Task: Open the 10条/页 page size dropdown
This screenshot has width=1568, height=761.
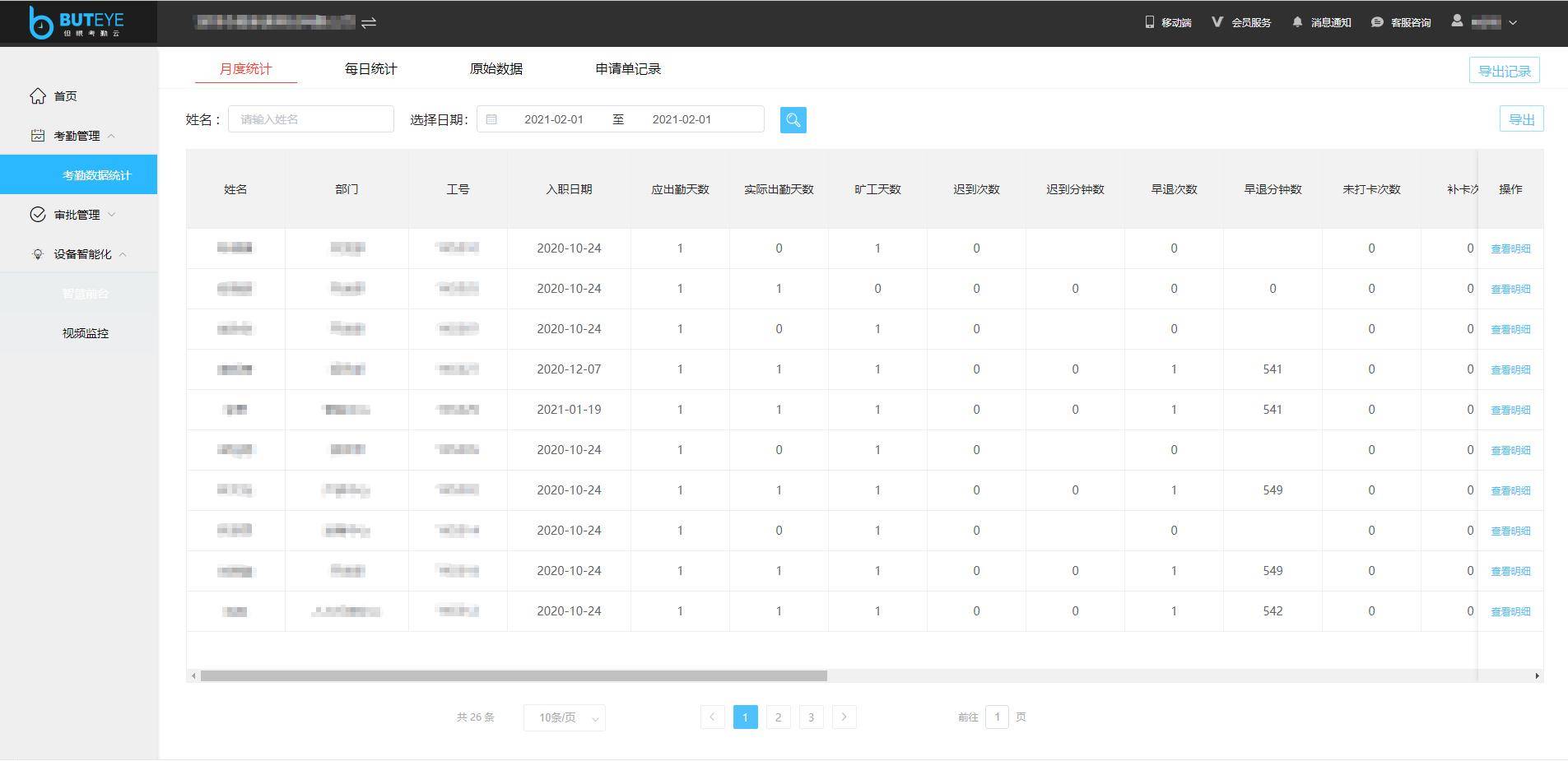Action: [x=565, y=717]
